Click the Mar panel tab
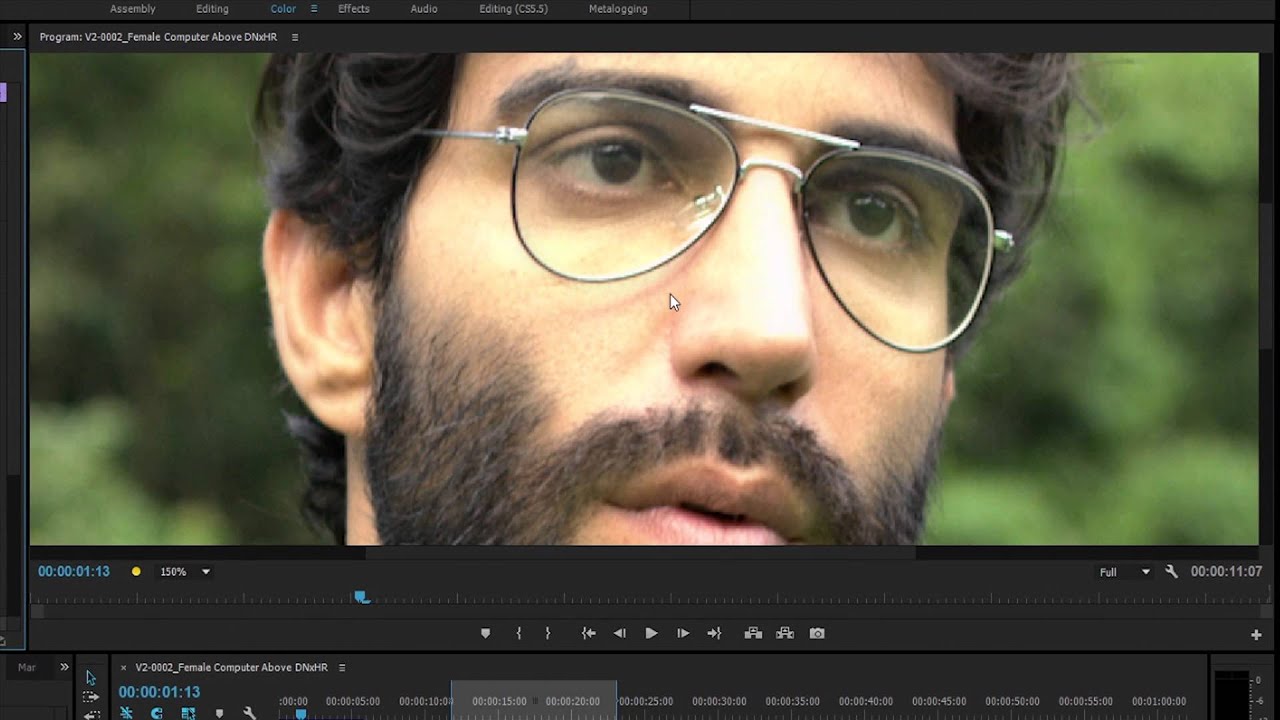The width and height of the screenshot is (1280, 720). [x=27, y=667]
